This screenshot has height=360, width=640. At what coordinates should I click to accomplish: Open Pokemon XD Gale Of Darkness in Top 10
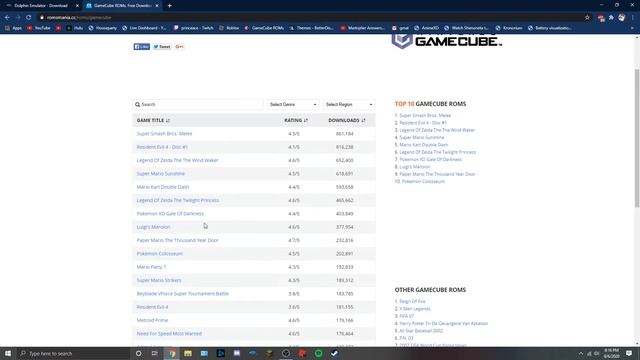click(x=430, y=160)
